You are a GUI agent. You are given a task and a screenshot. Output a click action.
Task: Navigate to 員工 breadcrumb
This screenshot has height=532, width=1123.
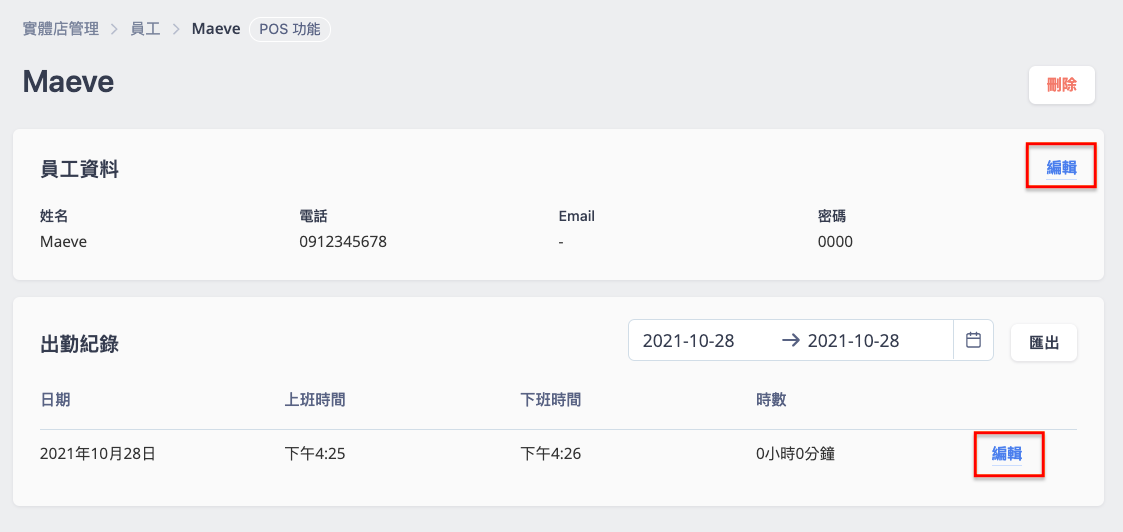[145, 30]
